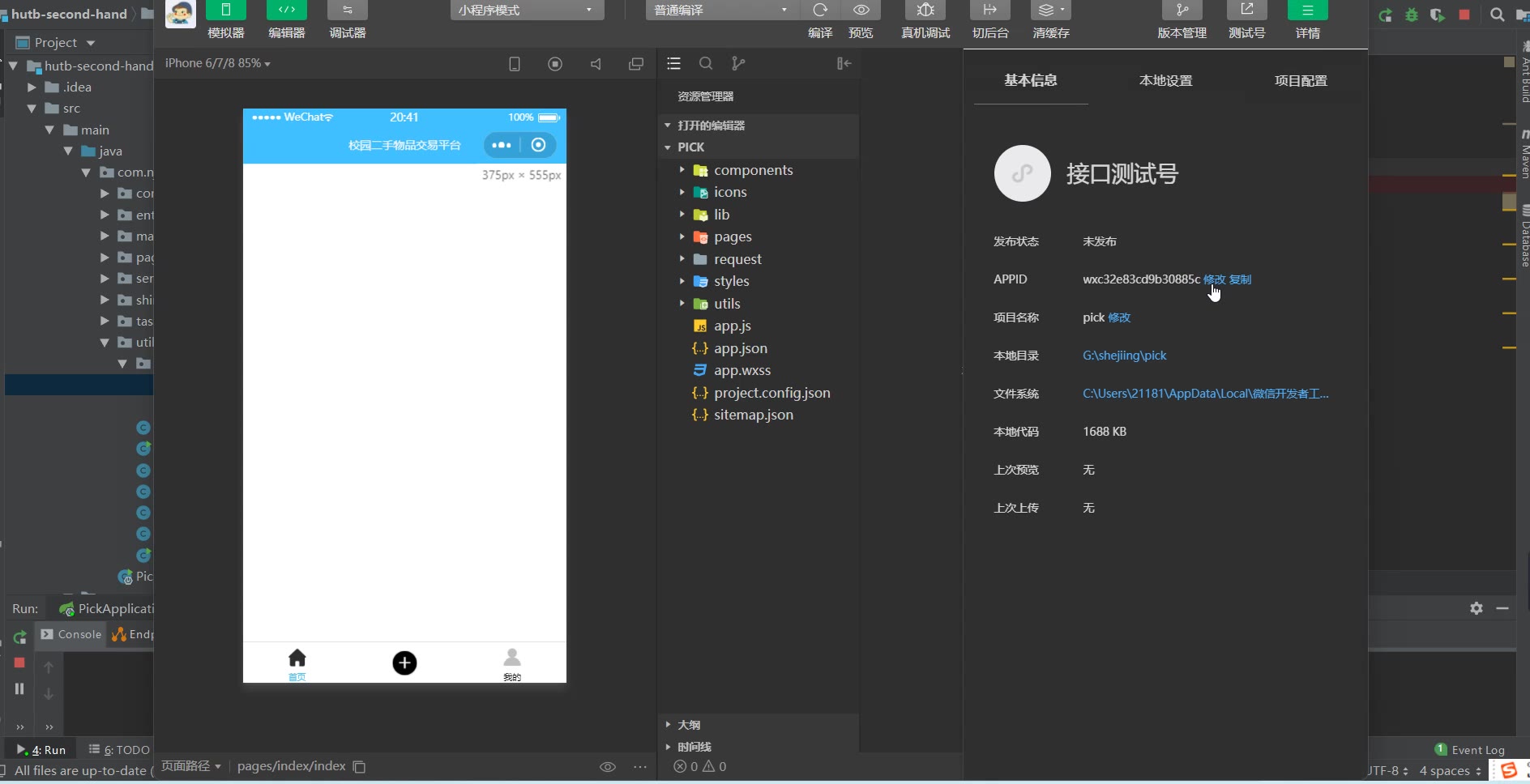Click the 清缓存 clear cache icon
This screenshot has height=784, width=1530.
pyautogui.click(x=1050, y=11)
